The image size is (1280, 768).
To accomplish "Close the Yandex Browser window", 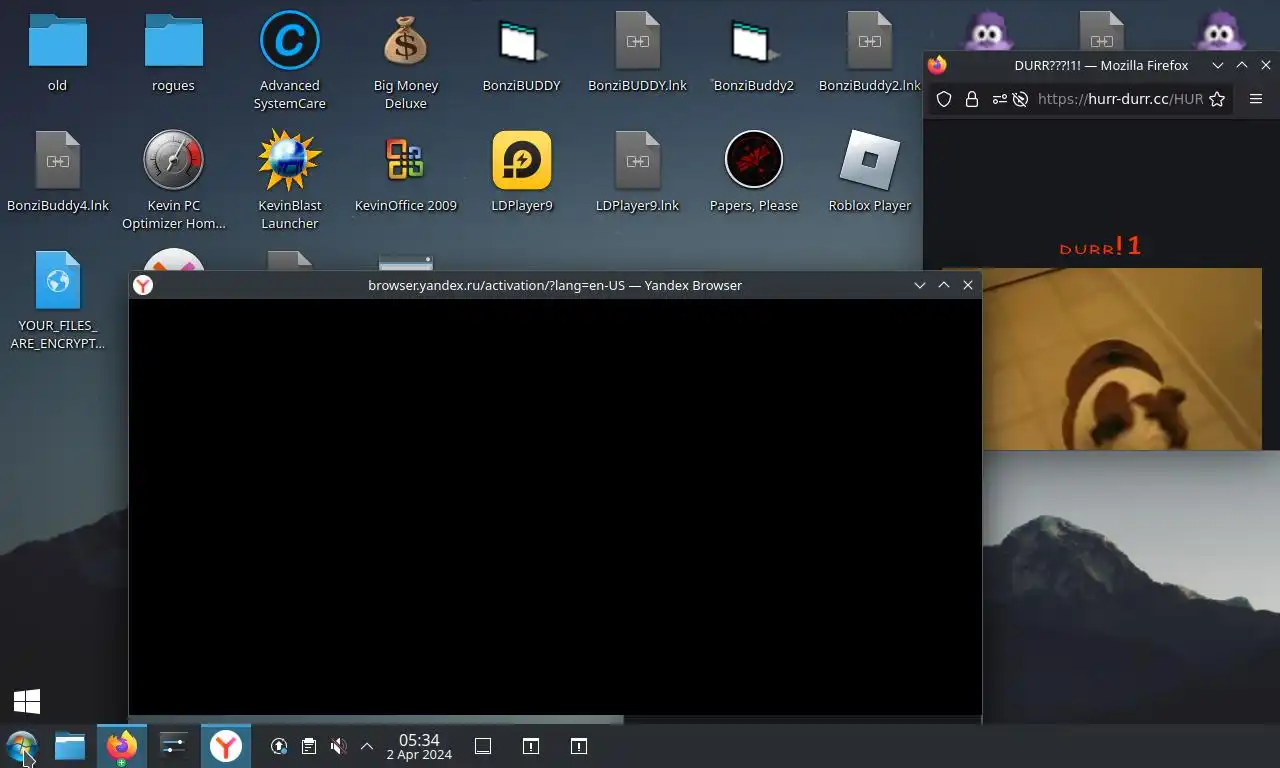I will [968, 285].
